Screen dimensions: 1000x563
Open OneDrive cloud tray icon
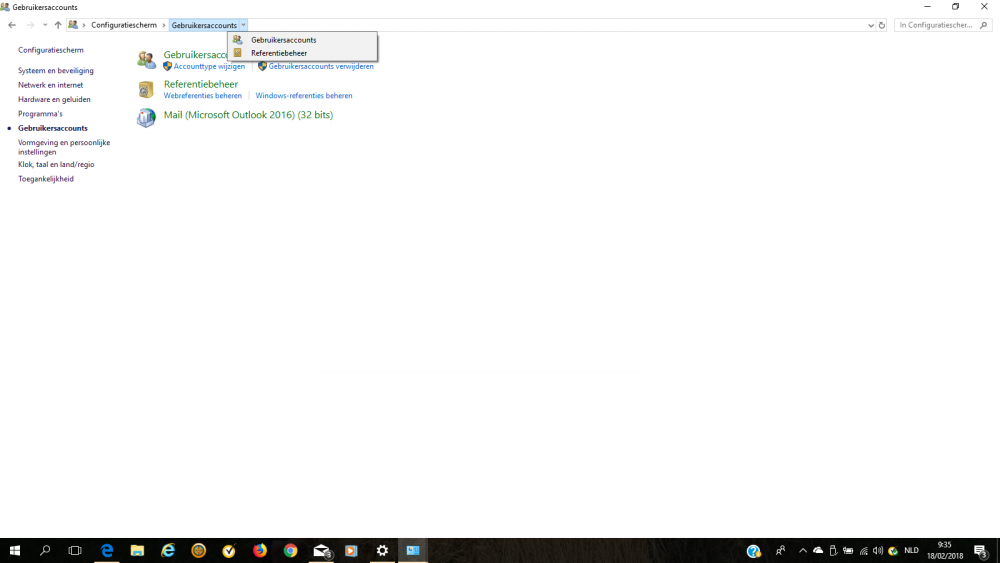point(818,551)
